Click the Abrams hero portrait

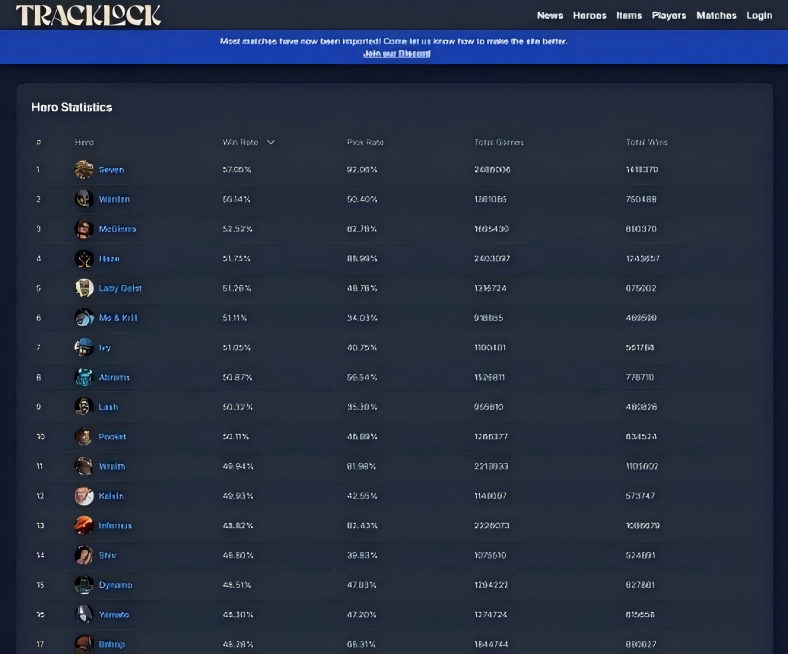click(x=84, y=377)
